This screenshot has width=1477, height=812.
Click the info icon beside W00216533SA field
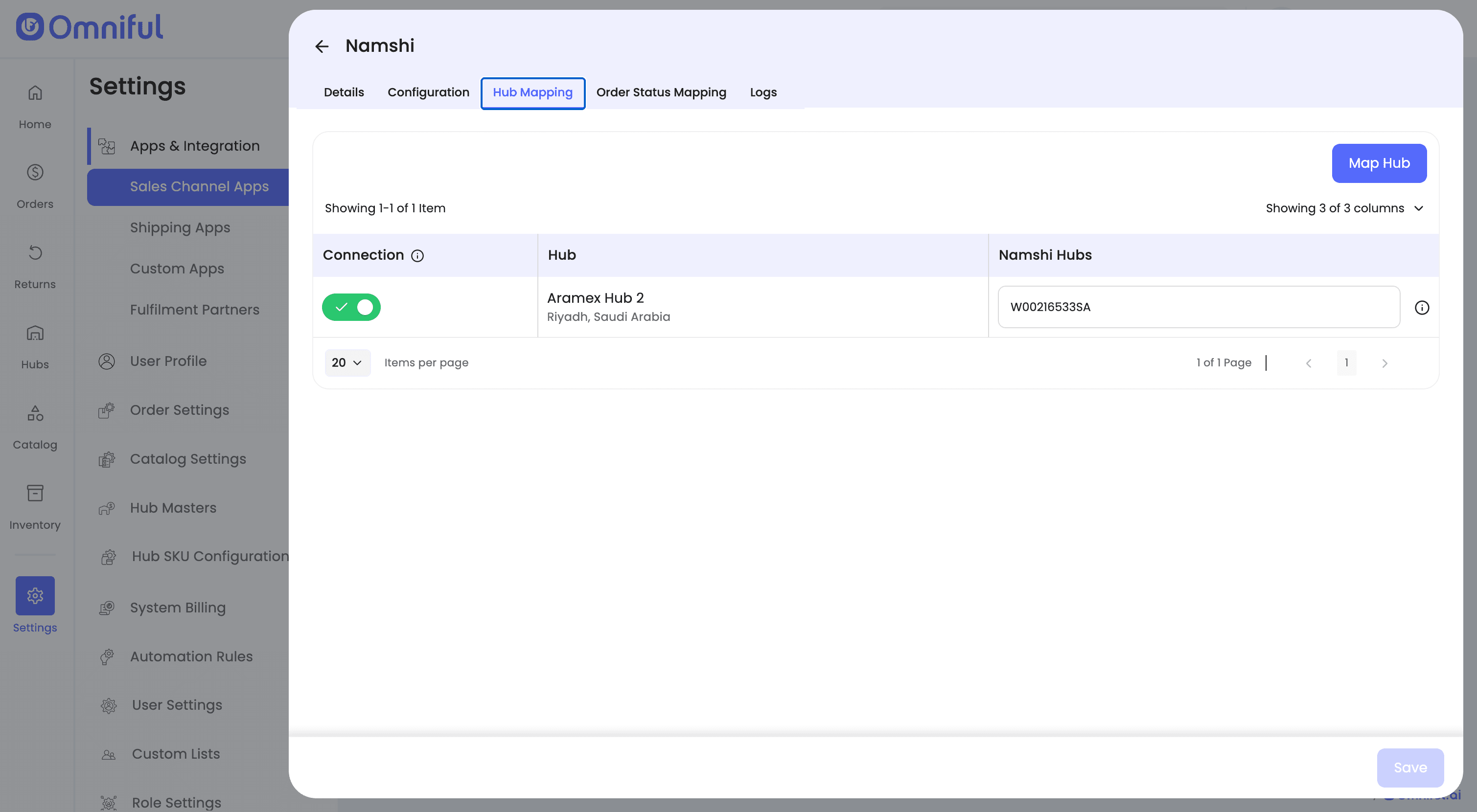1421,307
